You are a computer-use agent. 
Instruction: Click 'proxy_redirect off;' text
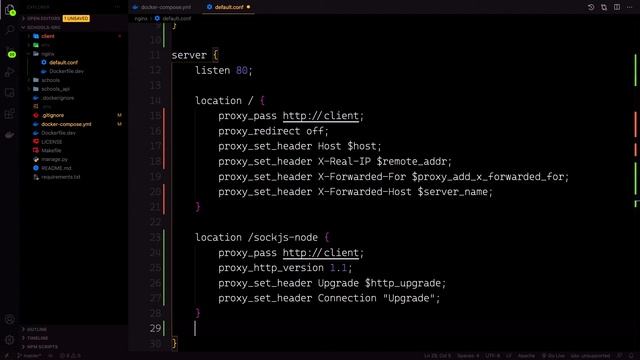(x=273, y=131)
